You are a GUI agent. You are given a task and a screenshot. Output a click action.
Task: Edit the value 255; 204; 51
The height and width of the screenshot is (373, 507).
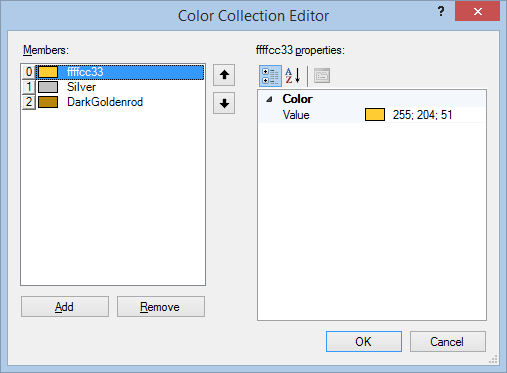click(422, 115)
